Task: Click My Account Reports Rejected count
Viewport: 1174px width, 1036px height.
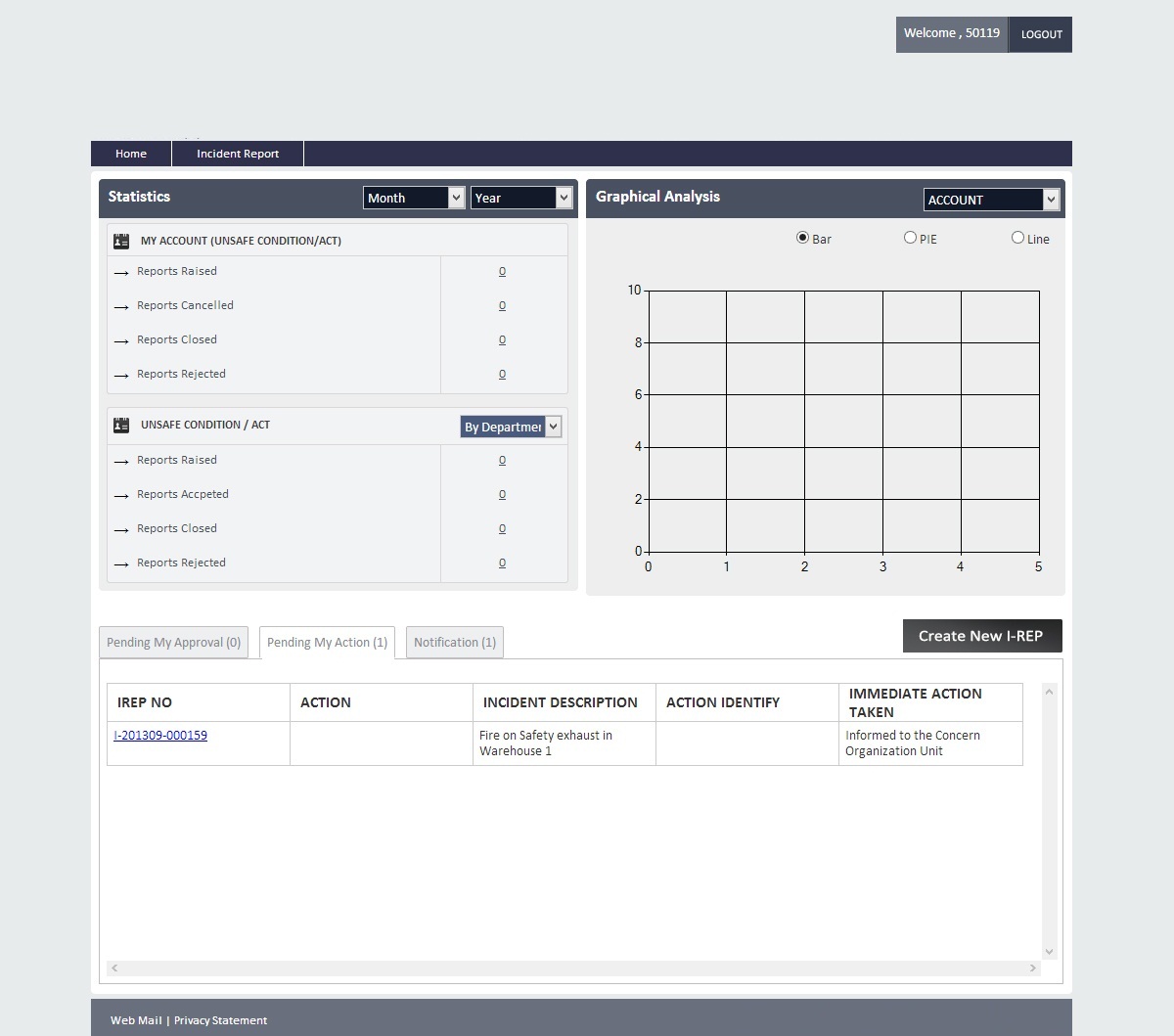Action: coord(502,375)
